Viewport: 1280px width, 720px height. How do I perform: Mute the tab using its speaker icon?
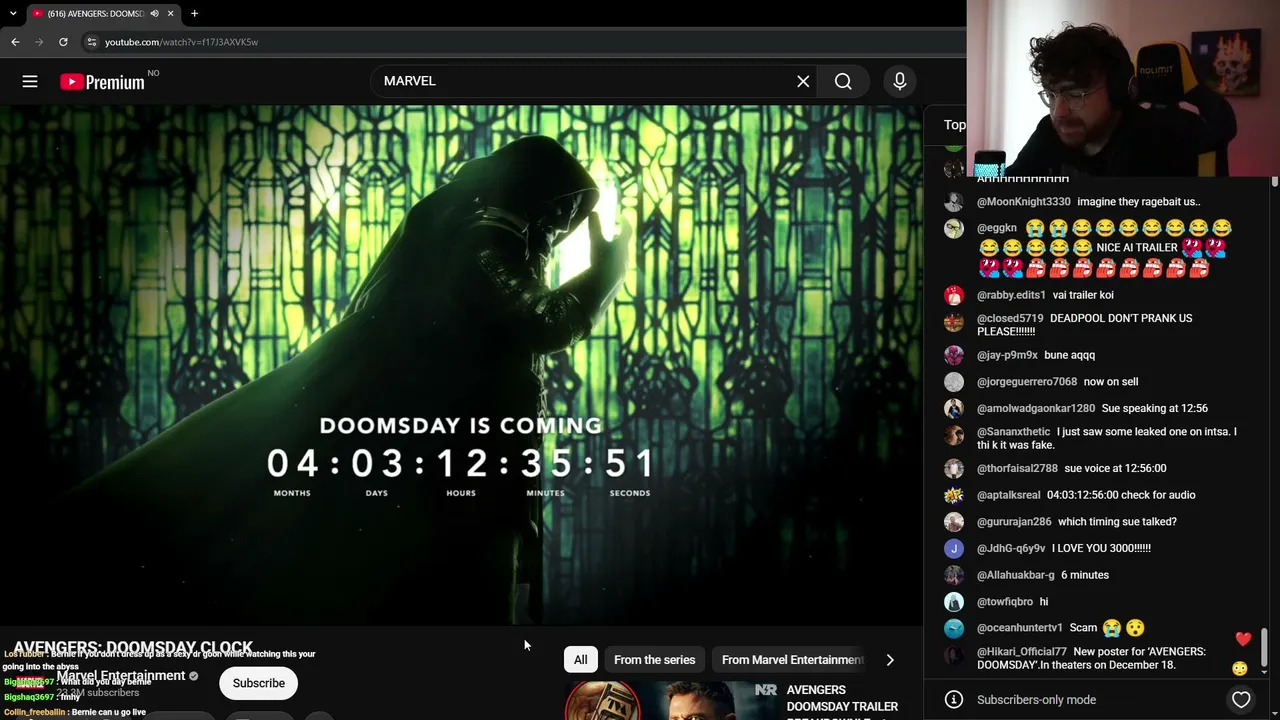[154, 14]
